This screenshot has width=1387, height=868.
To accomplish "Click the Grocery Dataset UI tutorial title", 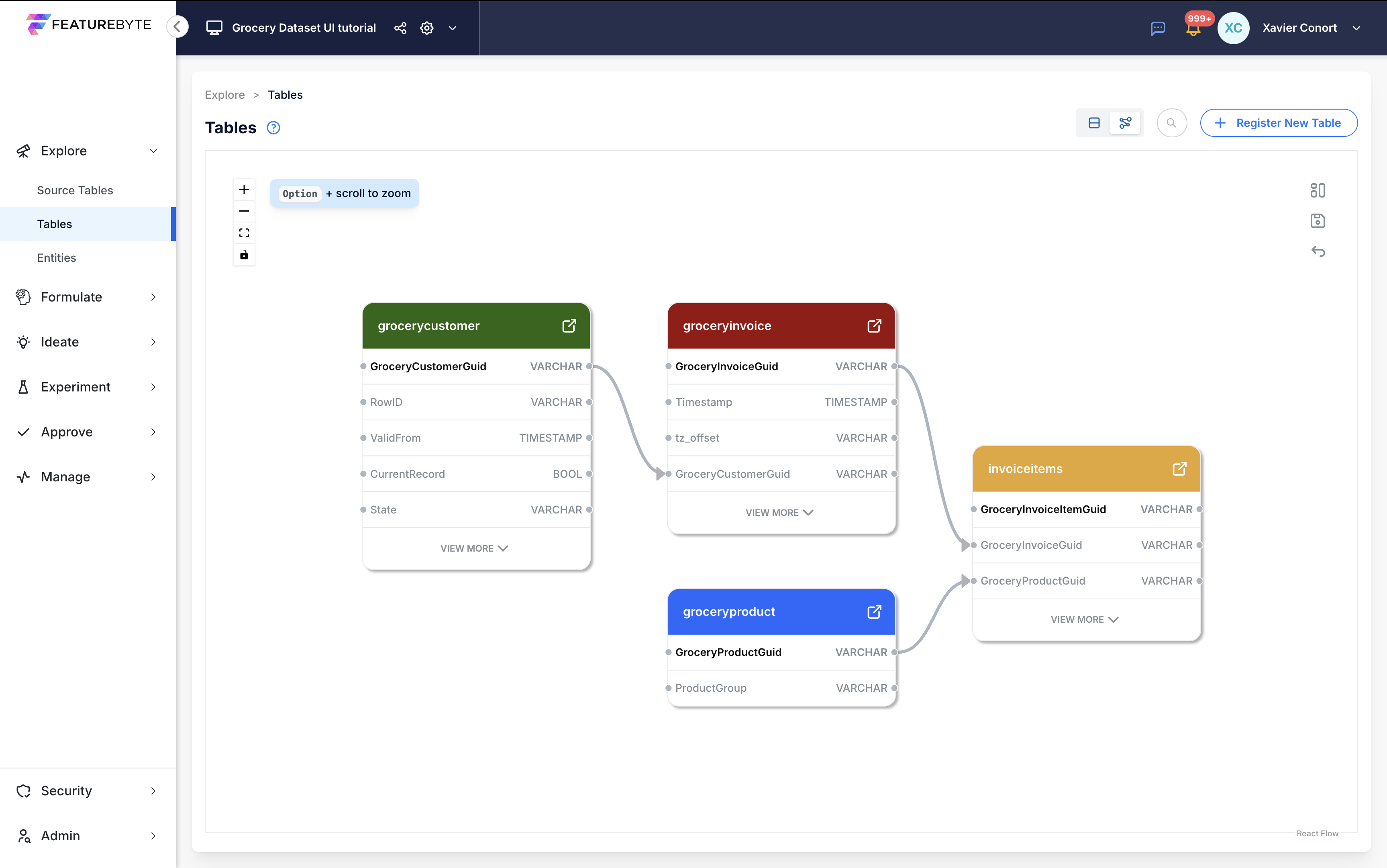I will [304, 28].
